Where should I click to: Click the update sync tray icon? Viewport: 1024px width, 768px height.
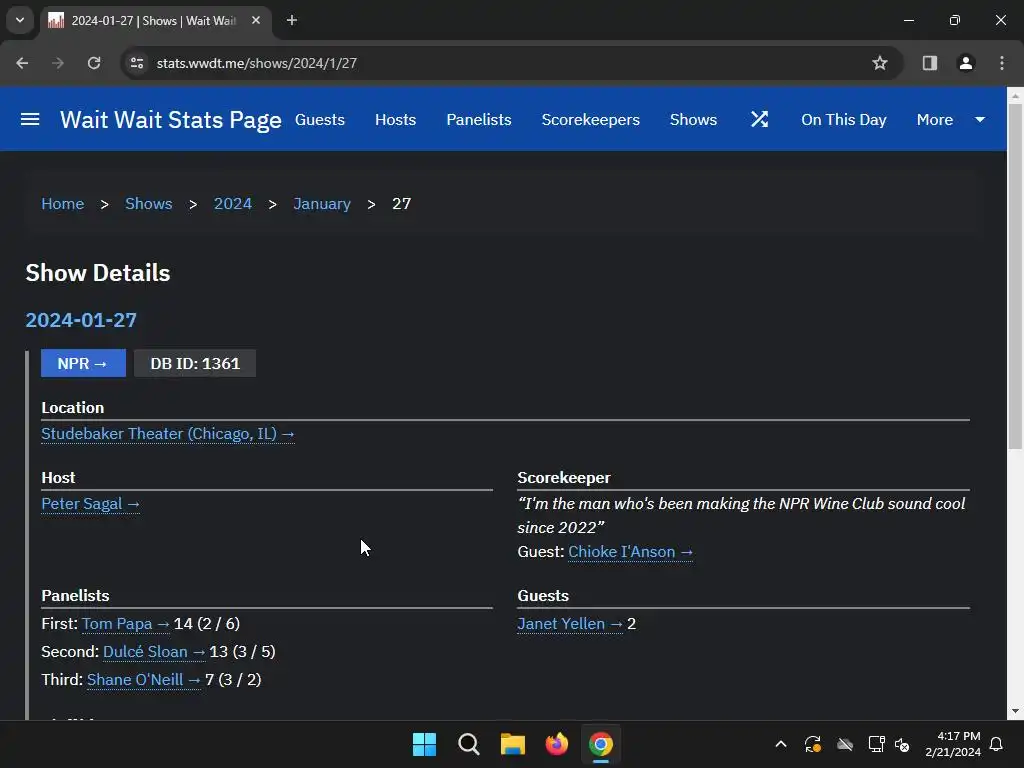point(813,744)
